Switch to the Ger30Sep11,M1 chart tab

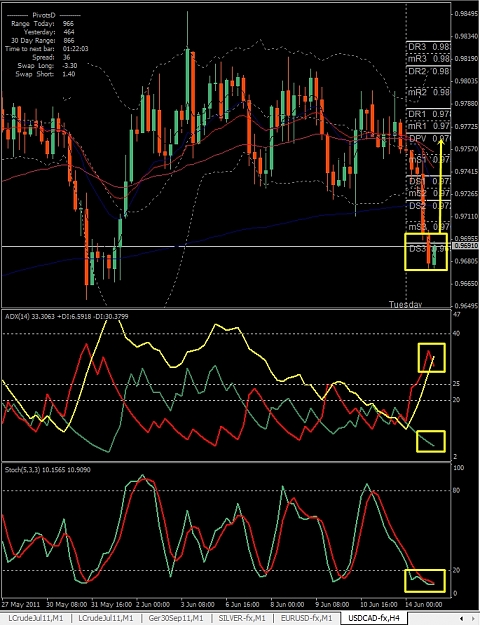tap(175, 618)
